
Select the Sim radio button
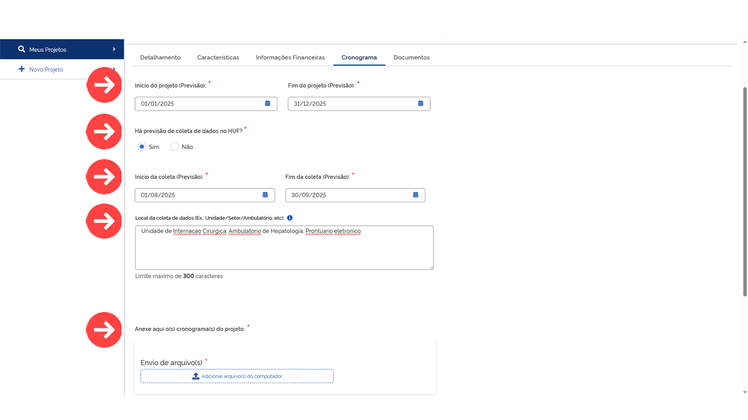(142, 147)
